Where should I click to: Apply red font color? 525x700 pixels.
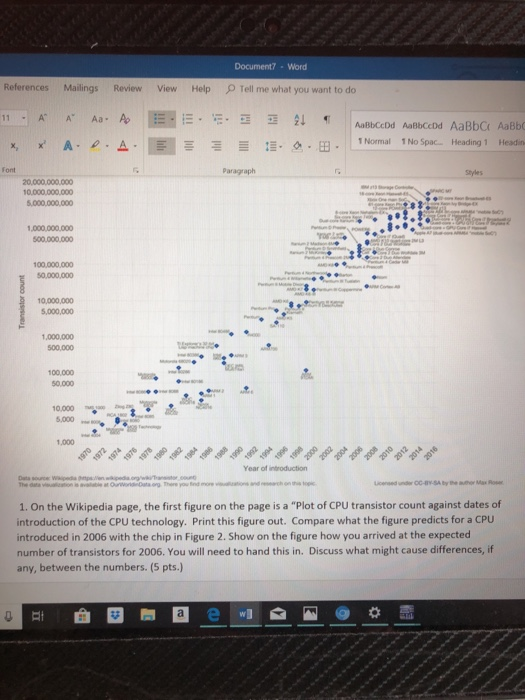123,146
